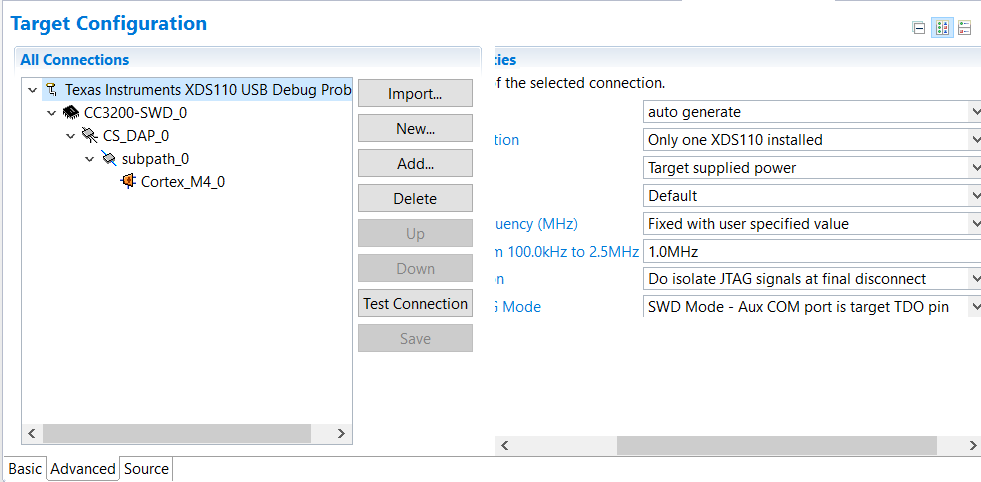Open the 'Target supplied power' dropdown
981x482 pixels.
[810, 168]
